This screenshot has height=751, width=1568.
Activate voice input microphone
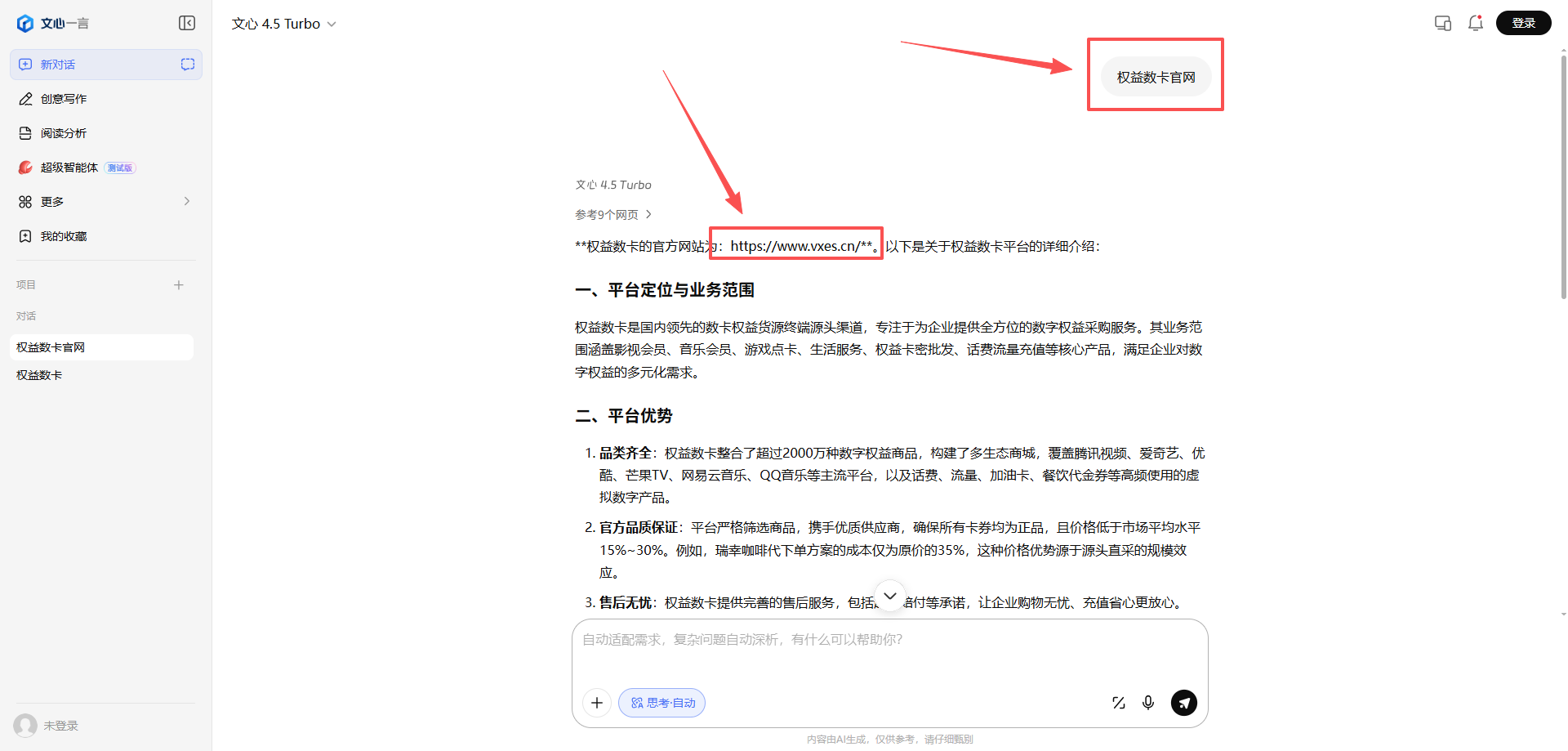(x=1148, y=702)
